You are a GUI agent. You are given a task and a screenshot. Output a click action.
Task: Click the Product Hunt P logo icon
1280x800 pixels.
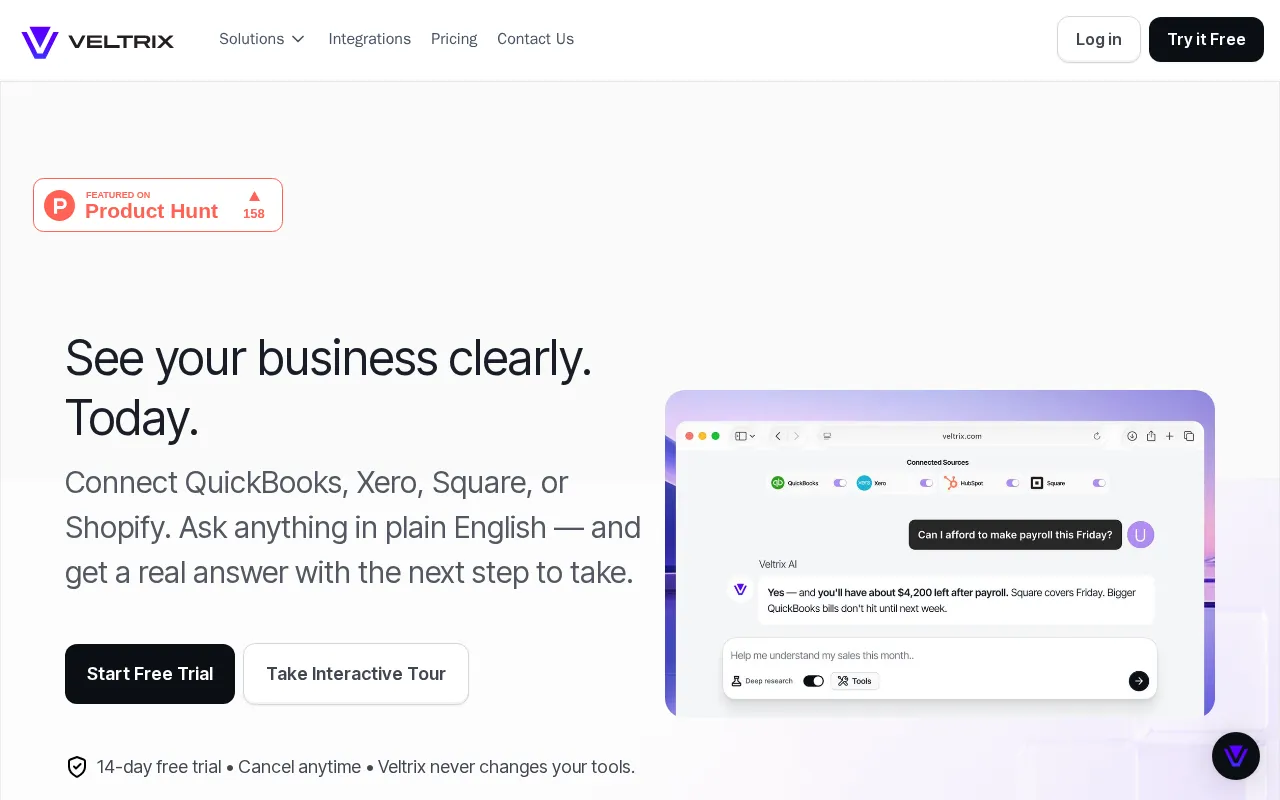point(60,205)
